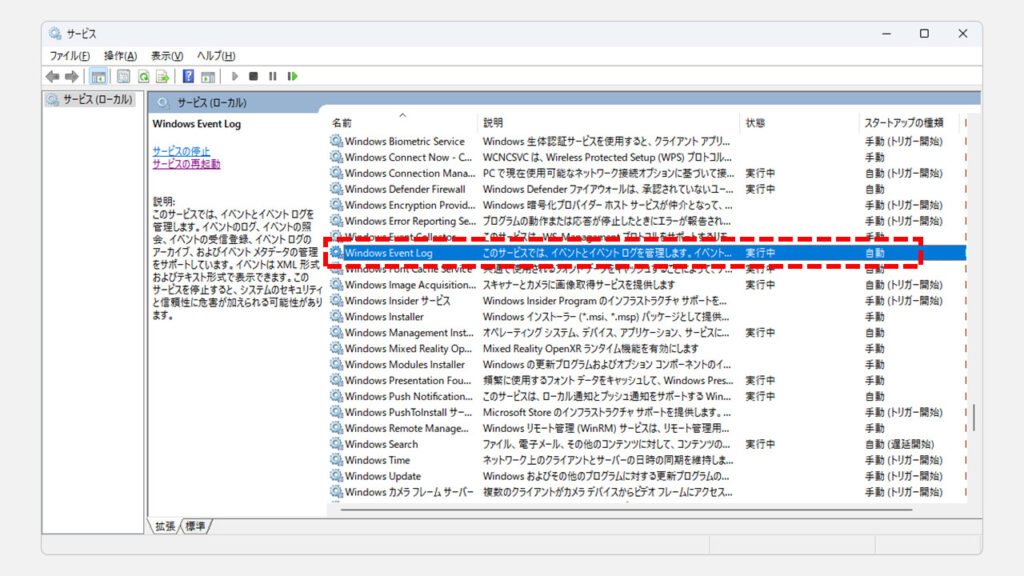Toggle the action pane toolbar icon

point(208,76)
